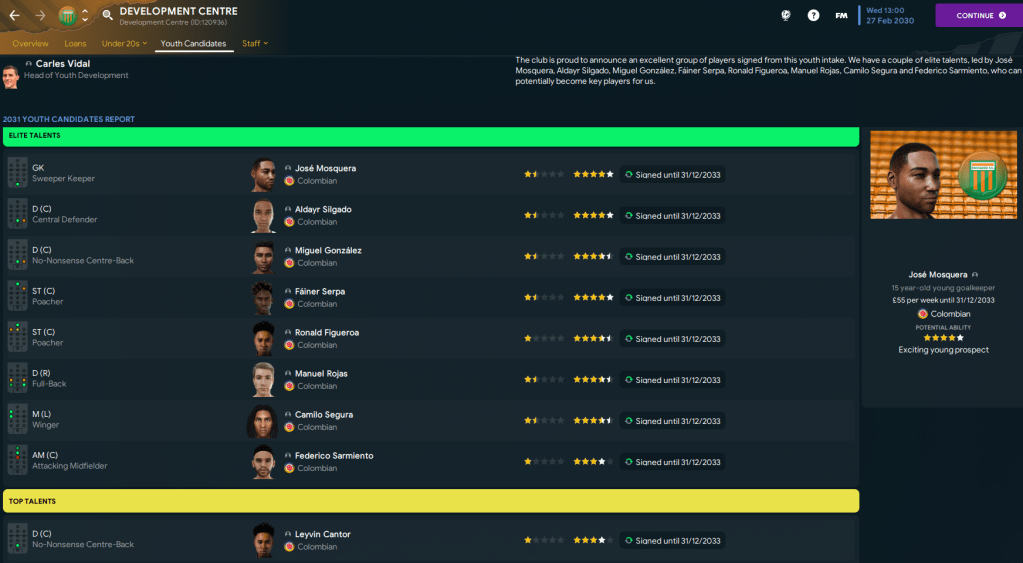Open the FM menu

coord(842,16)
